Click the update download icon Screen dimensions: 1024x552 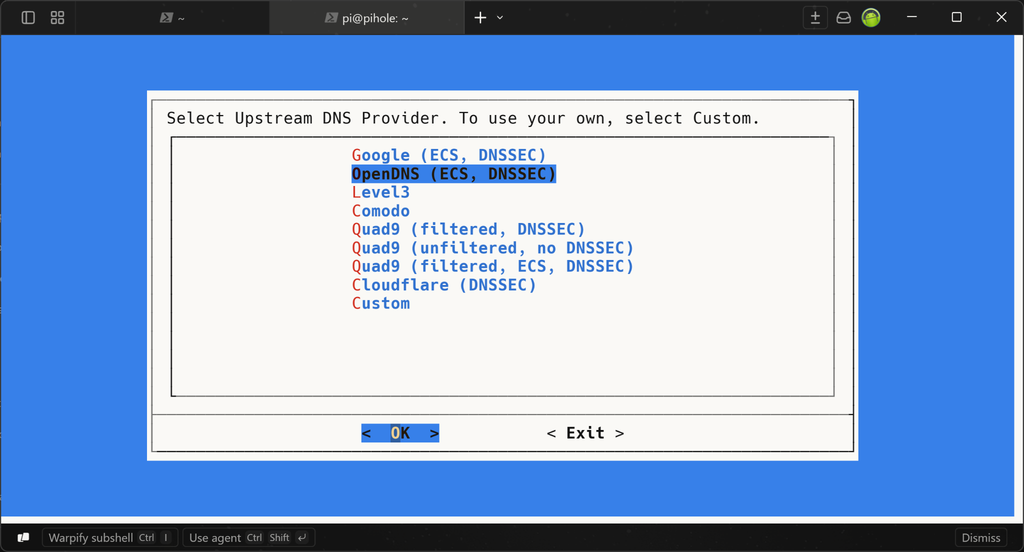[x=815, y=18]
